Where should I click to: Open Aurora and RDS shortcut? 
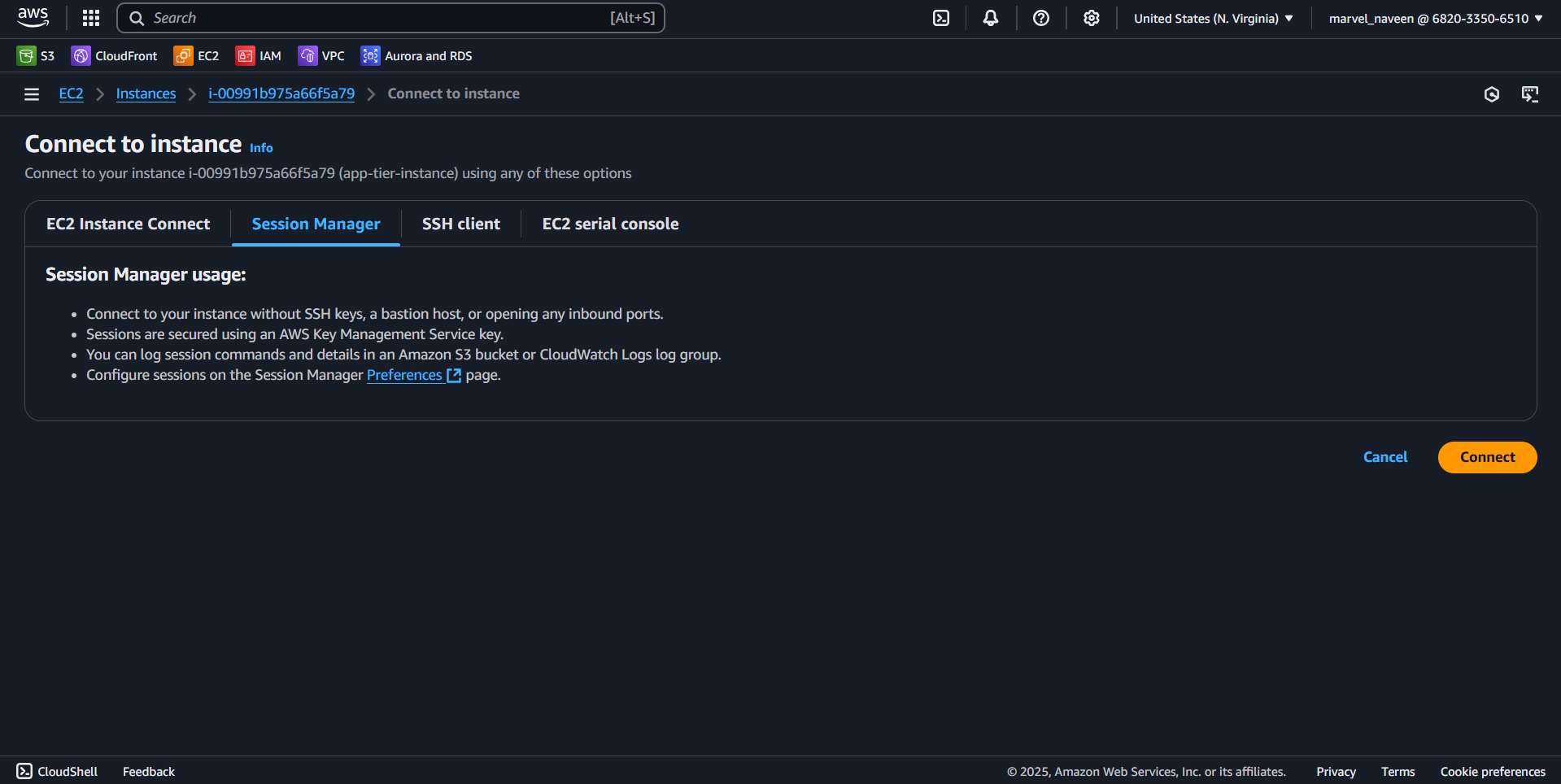[416, 55]
